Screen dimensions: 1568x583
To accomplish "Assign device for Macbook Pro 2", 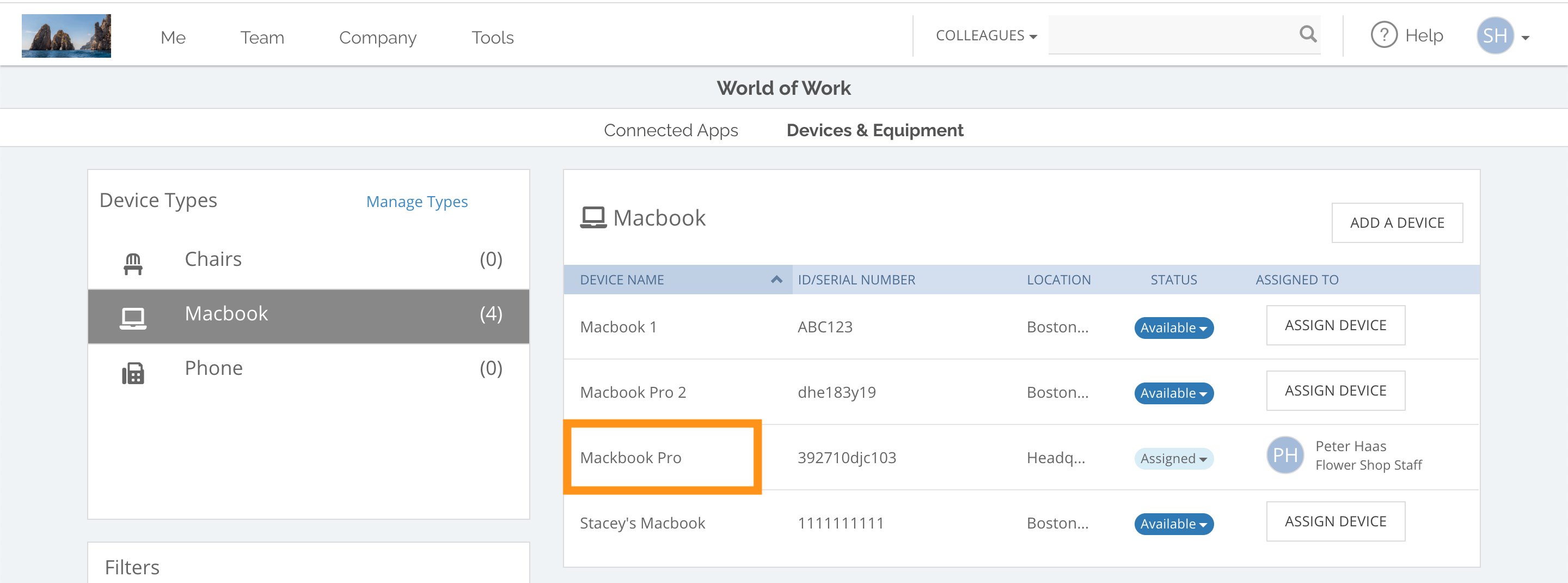I will 1335,391.
